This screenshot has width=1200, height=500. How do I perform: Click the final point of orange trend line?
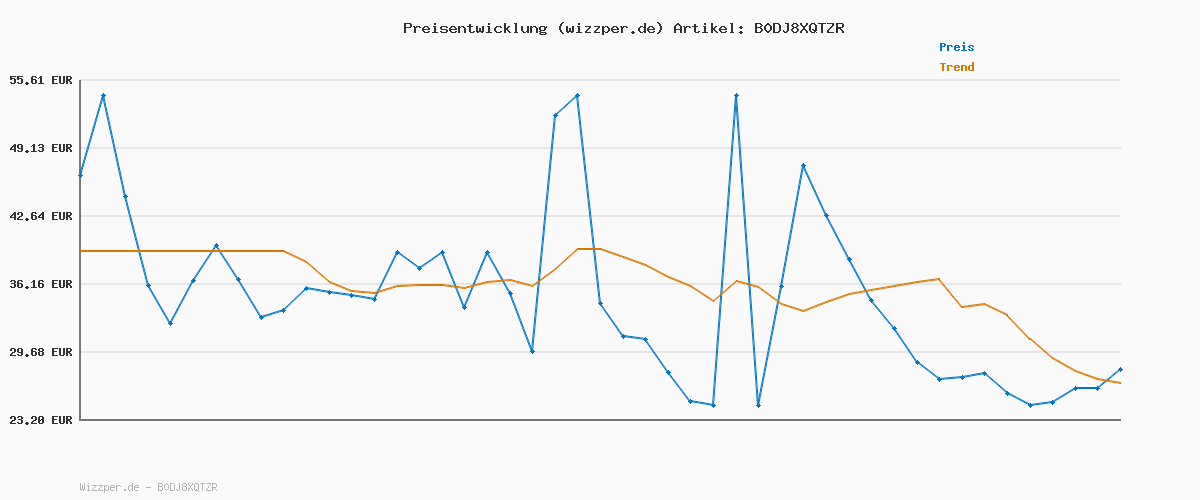pos(1120,383)
